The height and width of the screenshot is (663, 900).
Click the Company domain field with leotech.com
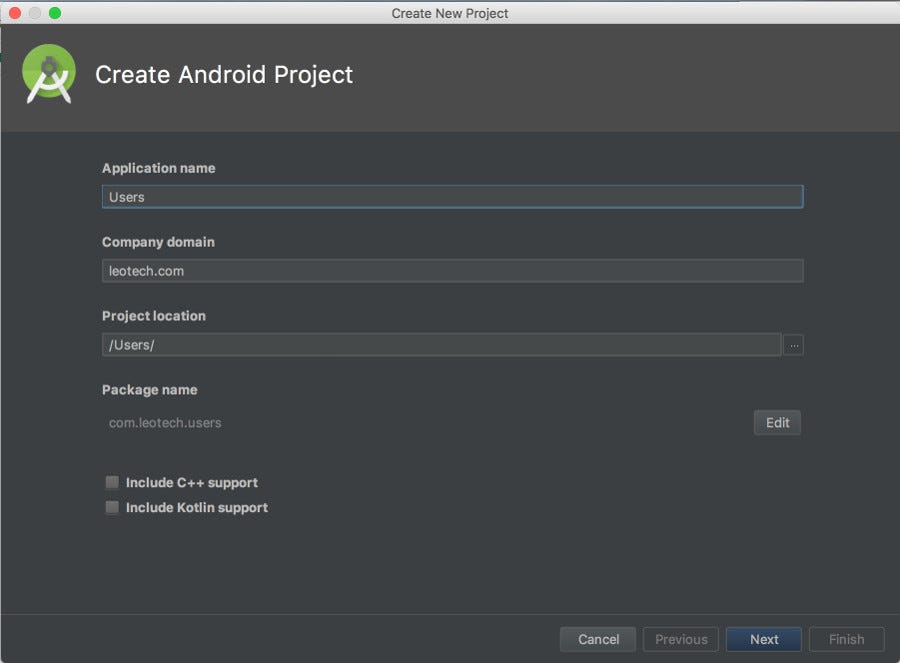[x=452, y=271]
